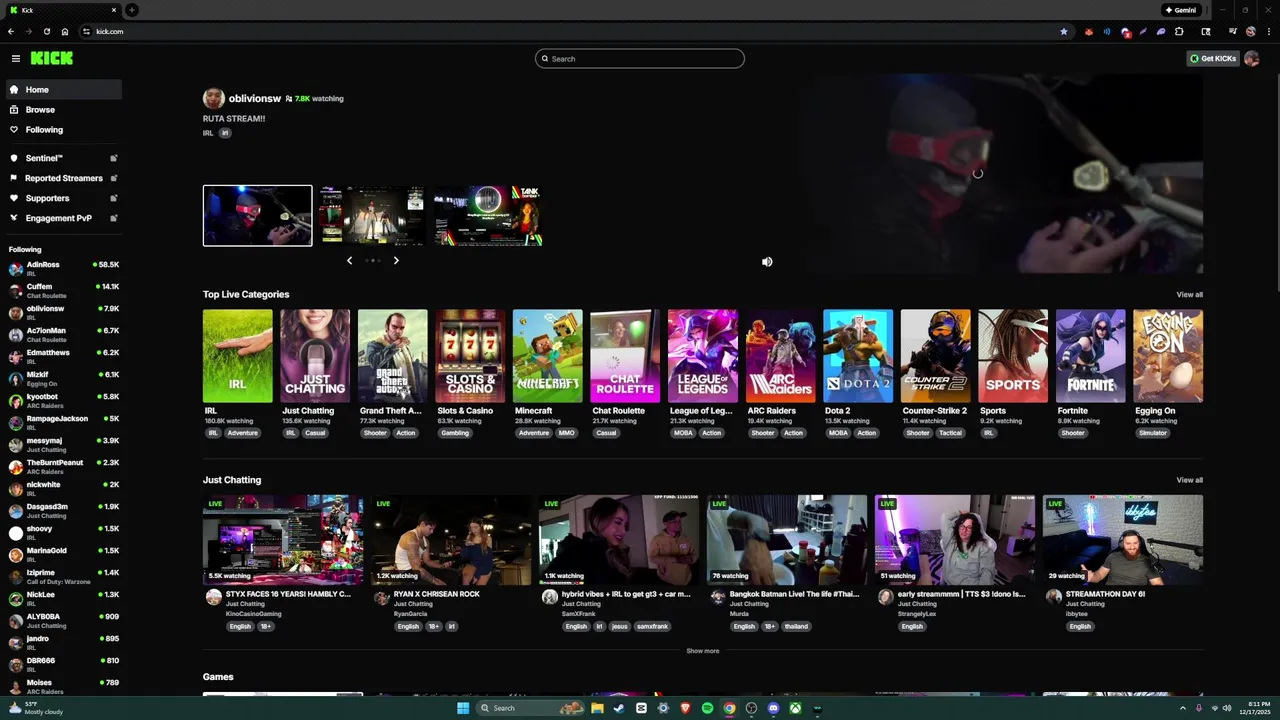Mute or unmute the featured stream volume
This screenshot has width=1280, height=720.
[x=767, y=262]
